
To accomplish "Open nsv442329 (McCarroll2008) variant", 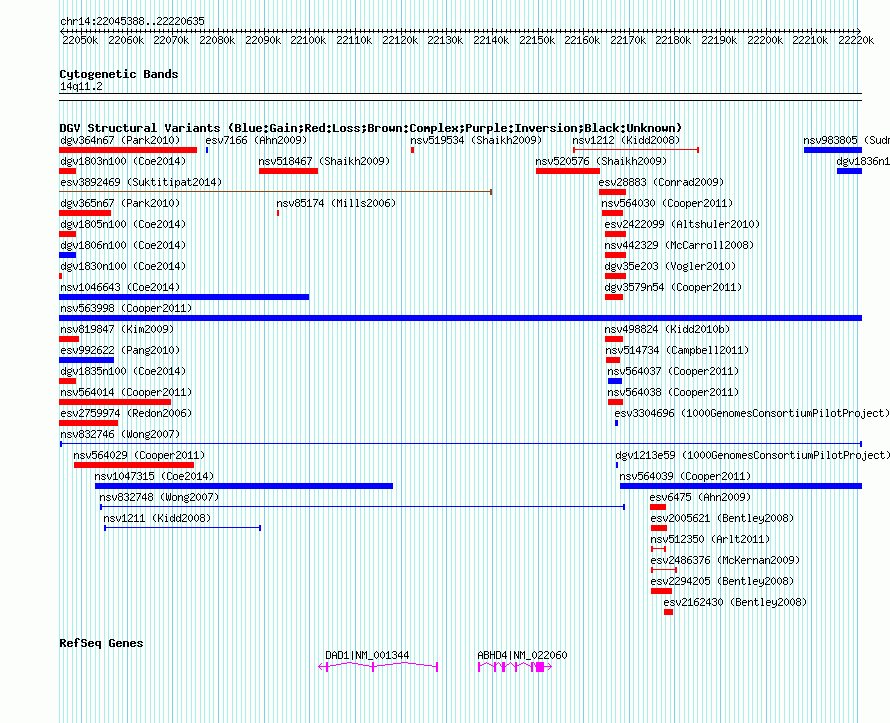I will coord(679,245).
